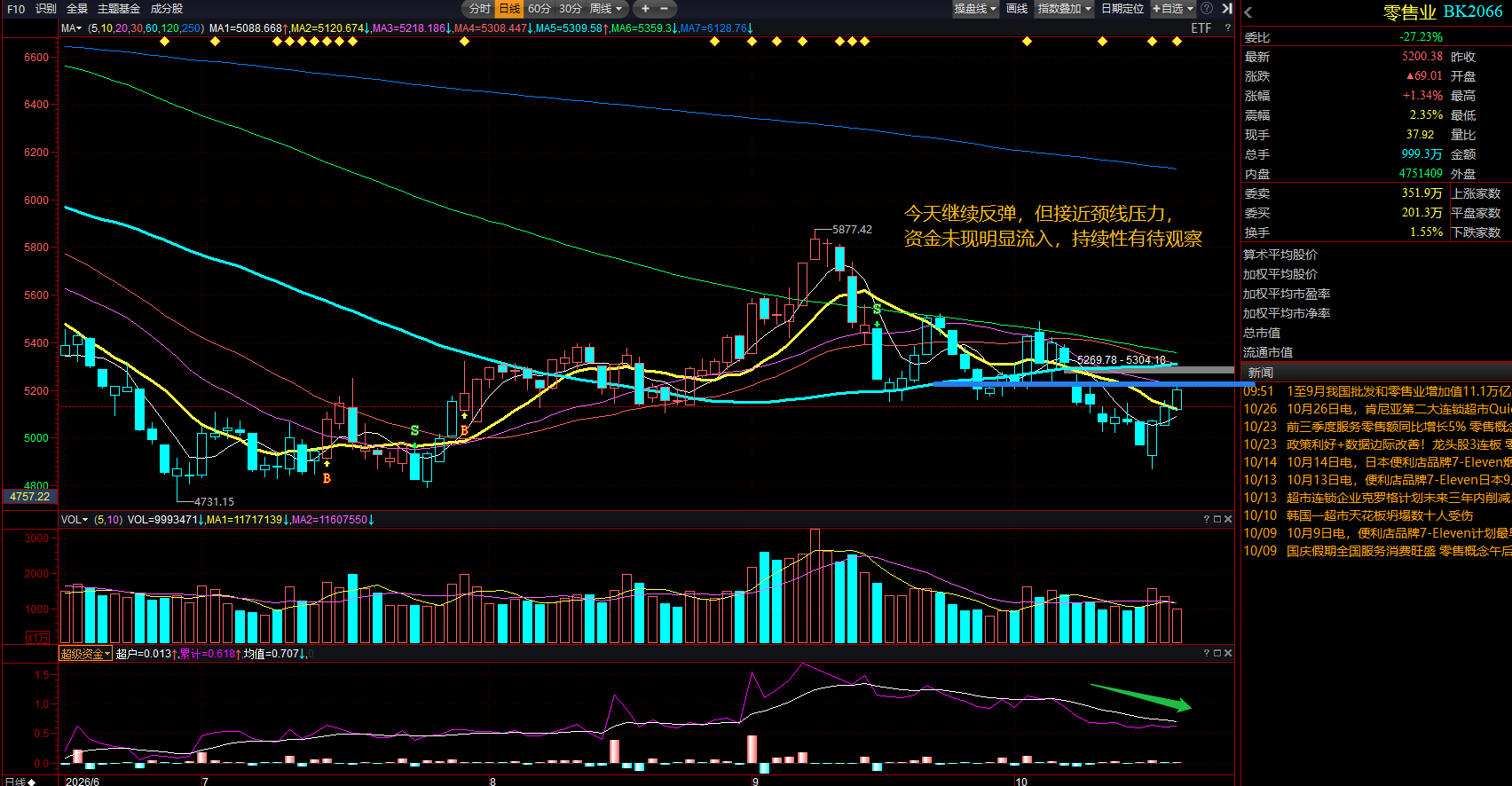Collapse the right panel with the arrow-bar icon
Viewport: 1512px width, 786px height.
coord(1227,8)
